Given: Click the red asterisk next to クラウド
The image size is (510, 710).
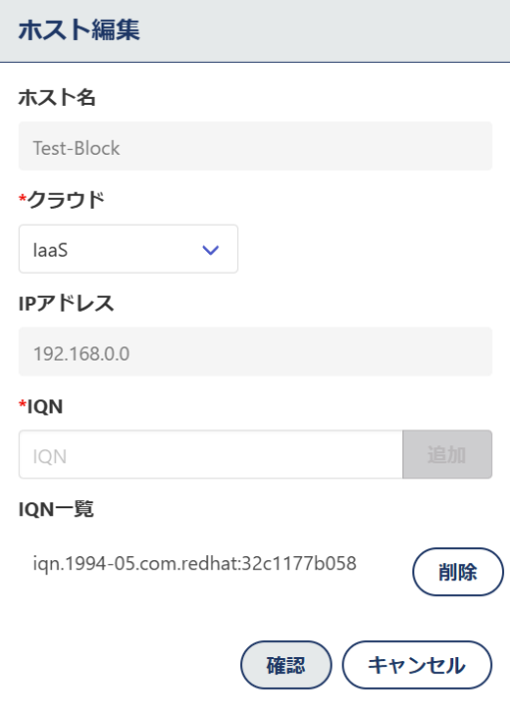Looking at the screenshot, I should point(23,197).
